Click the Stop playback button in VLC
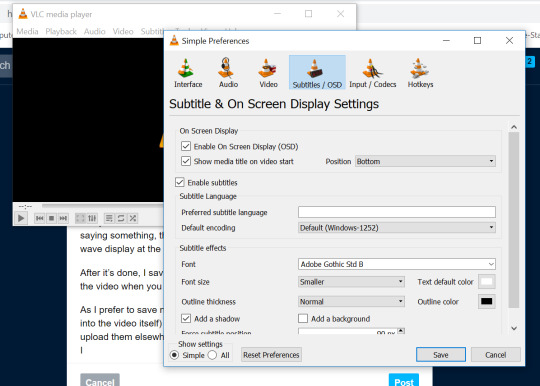 click(x=51, y=218)
